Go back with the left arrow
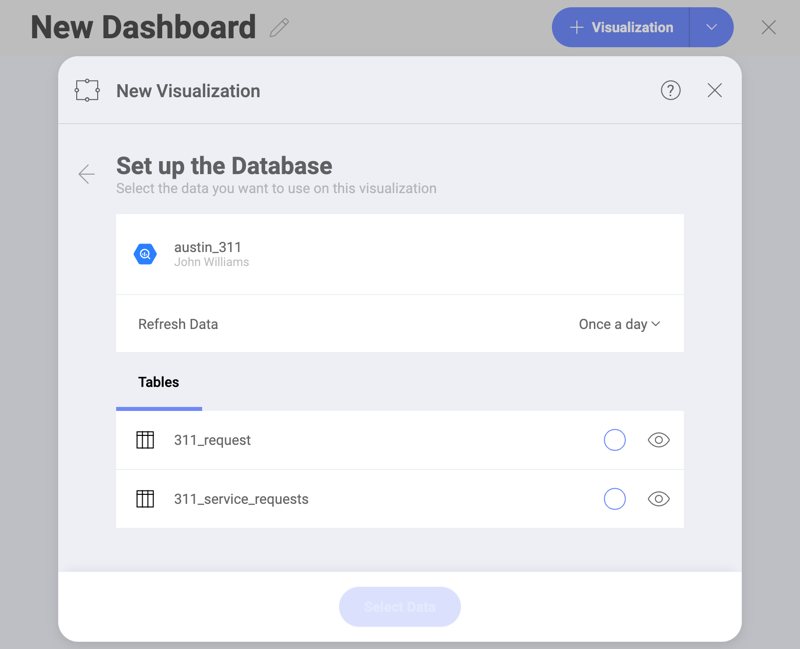The height and width of the screenshot is (649, 800). [x=87, y=174]
